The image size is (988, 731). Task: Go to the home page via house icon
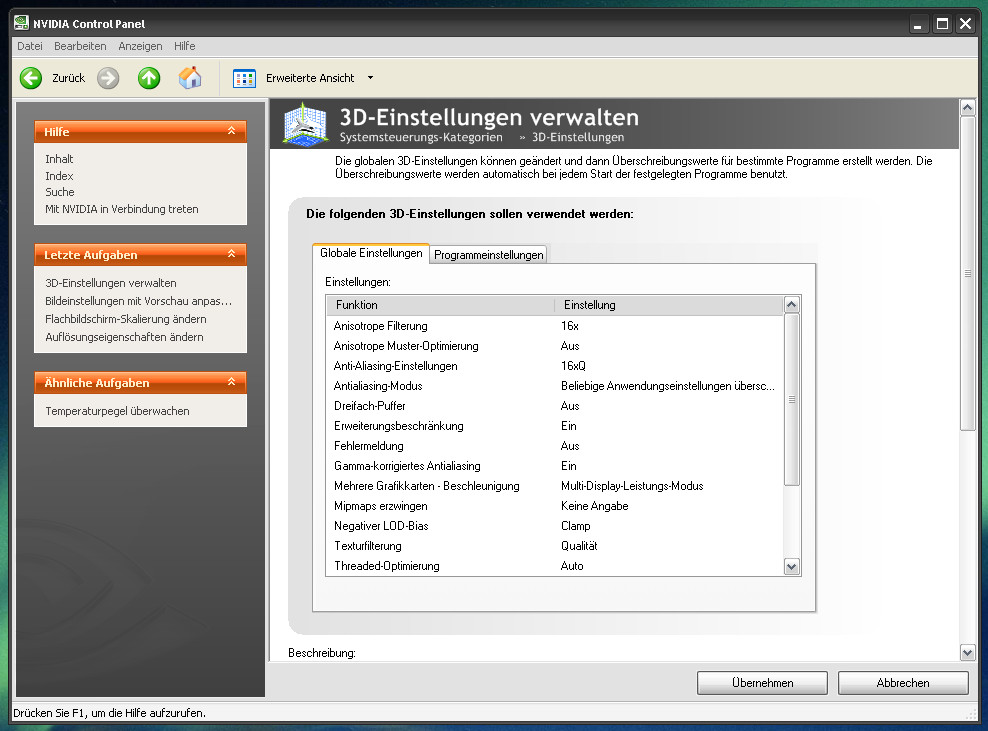point(190,78)
